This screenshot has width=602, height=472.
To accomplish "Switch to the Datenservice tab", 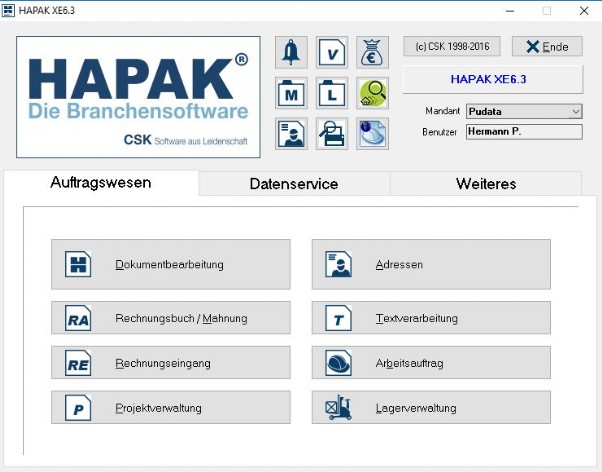I will click(294, 184).
